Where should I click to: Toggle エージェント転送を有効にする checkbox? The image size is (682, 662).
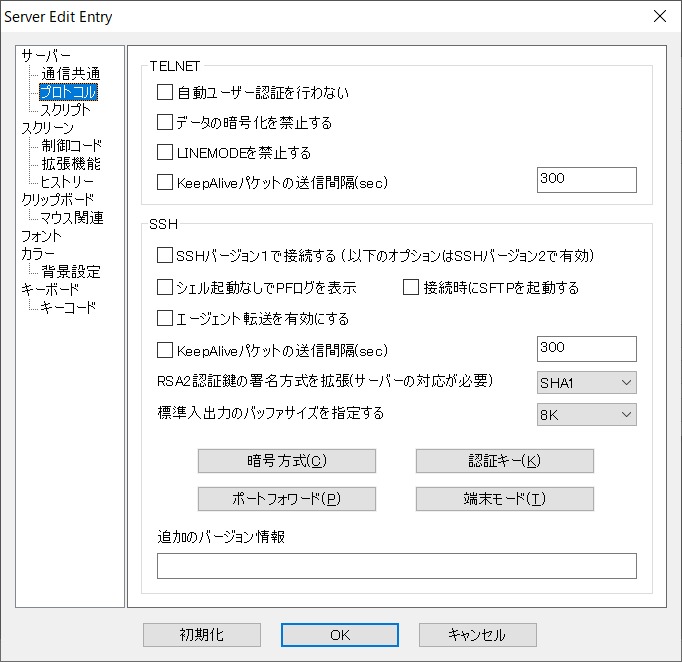165,318
